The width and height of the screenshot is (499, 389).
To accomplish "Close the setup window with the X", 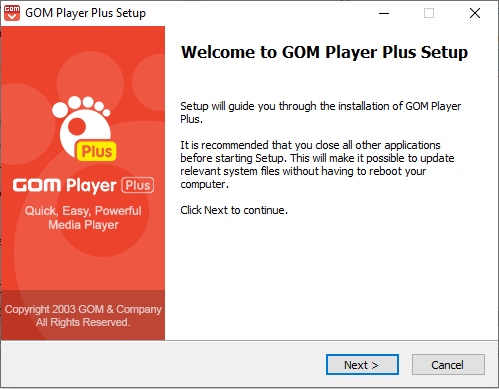I will coord(475,13).
